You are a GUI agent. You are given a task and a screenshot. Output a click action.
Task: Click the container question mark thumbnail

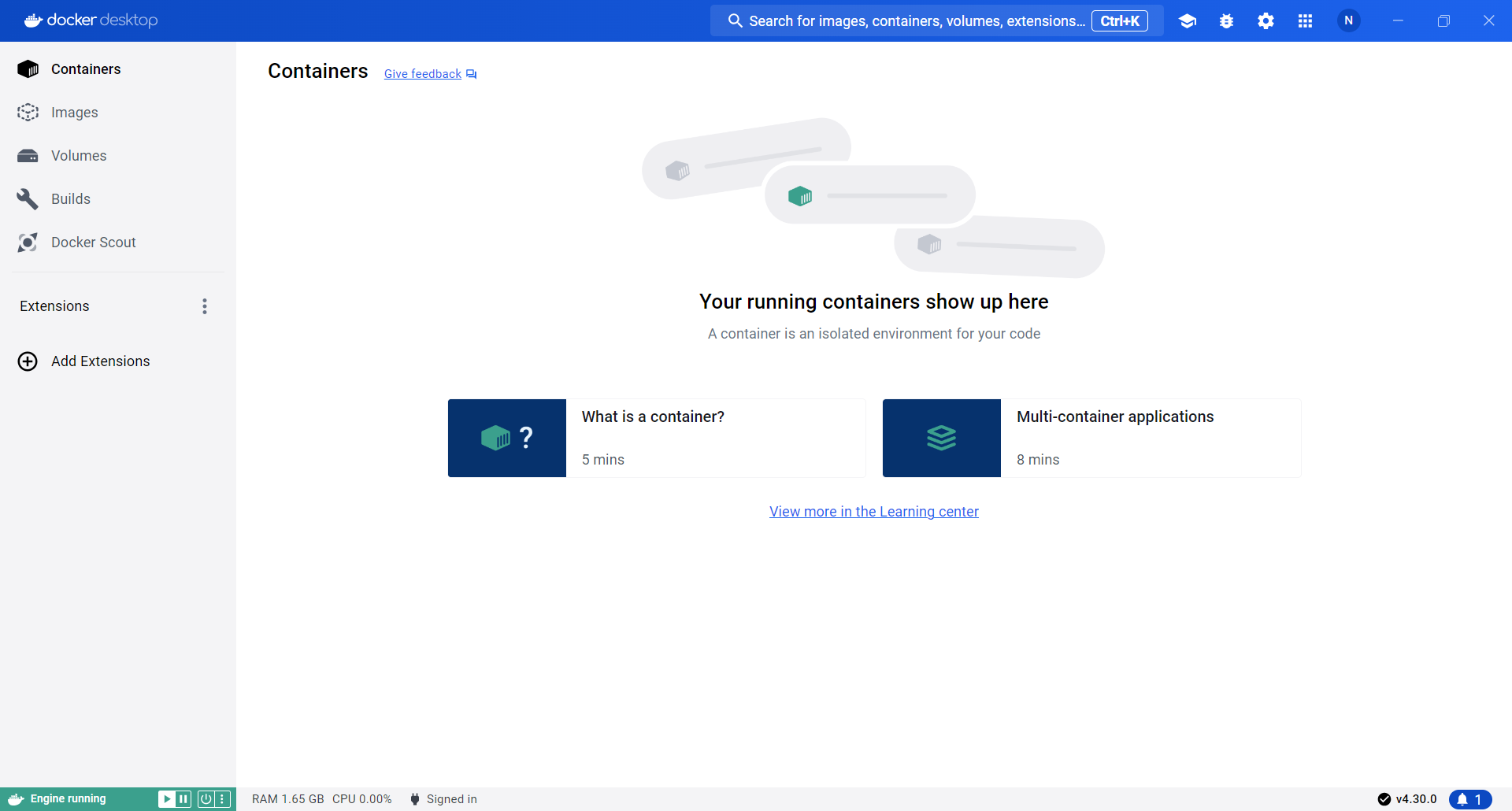tap(507, 438)
